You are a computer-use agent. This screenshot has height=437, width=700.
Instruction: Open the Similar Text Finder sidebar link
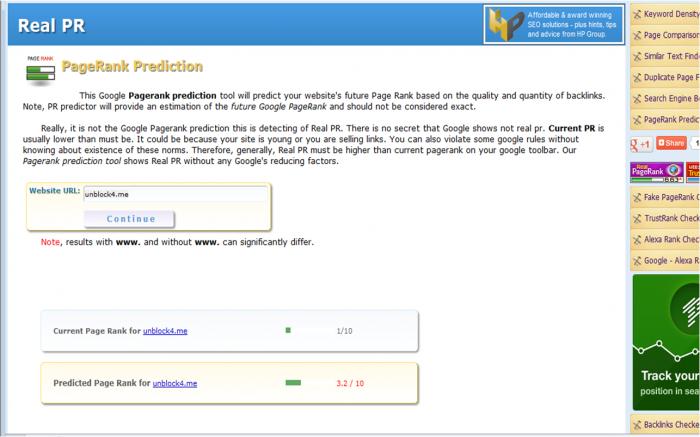tap(671, 56)
